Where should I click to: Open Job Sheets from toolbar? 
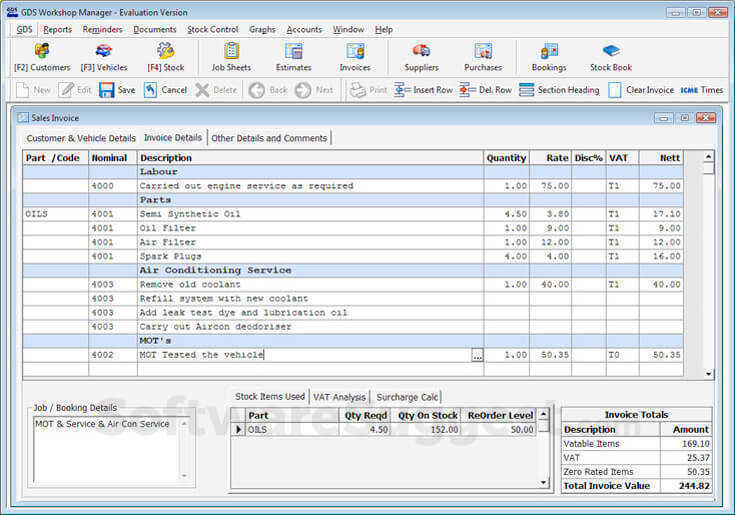coord(231,57)
